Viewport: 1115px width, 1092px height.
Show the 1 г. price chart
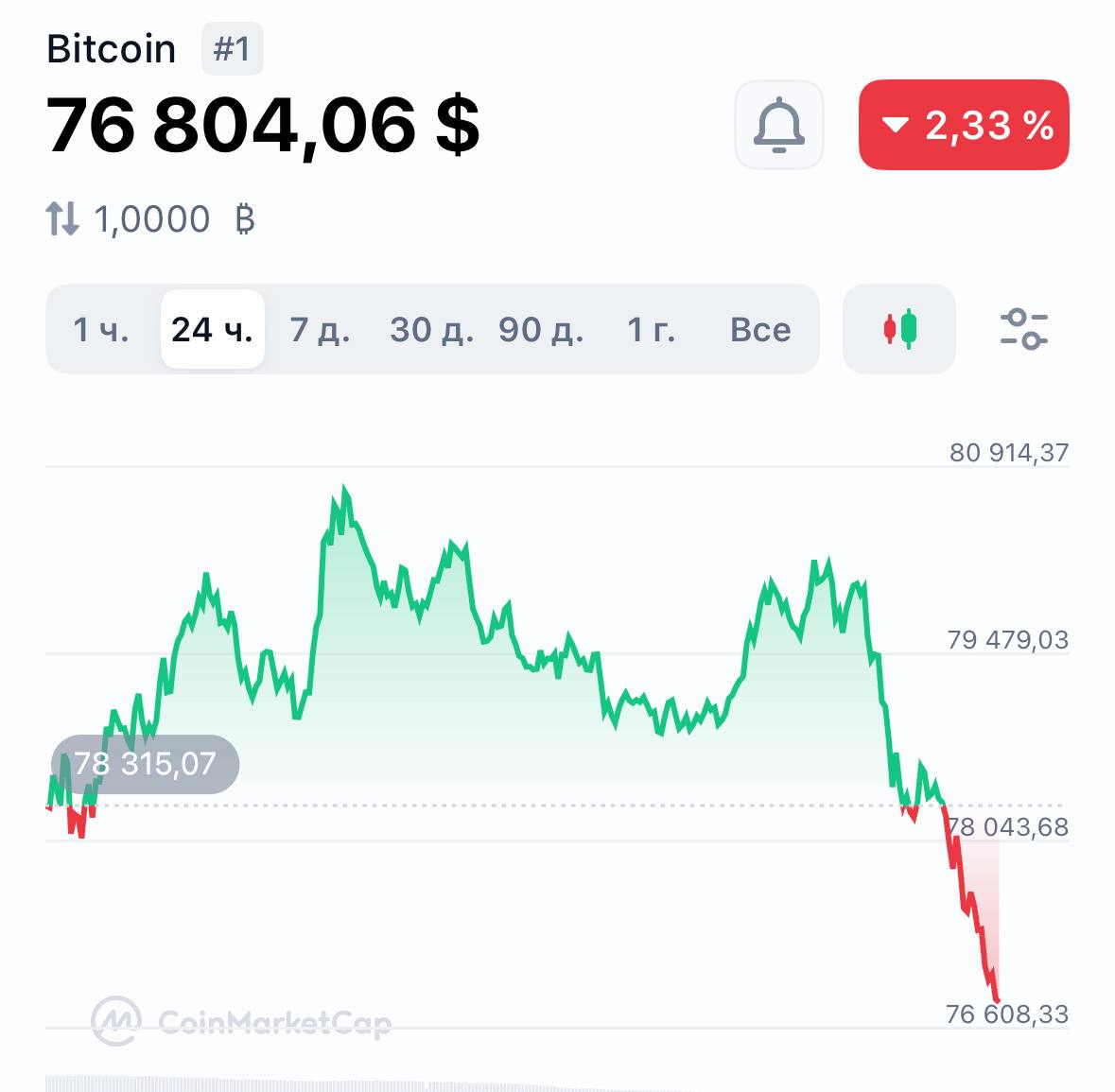(652, 329)
